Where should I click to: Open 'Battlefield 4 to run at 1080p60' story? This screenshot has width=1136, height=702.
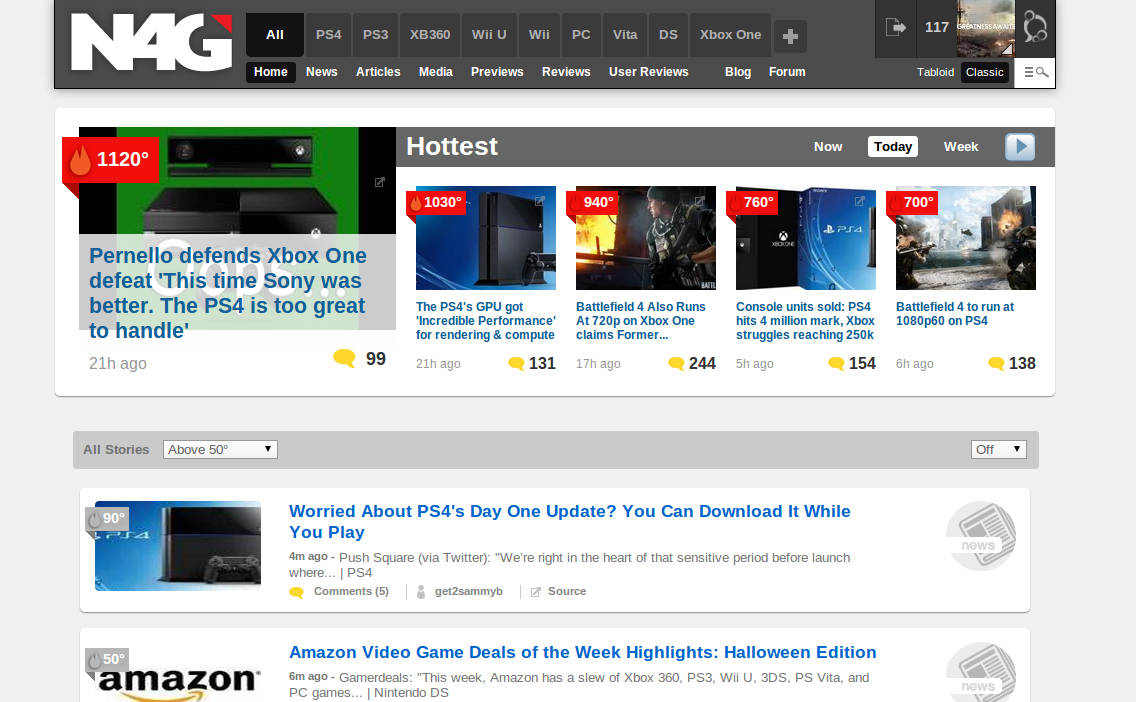(x=955, y=314)
